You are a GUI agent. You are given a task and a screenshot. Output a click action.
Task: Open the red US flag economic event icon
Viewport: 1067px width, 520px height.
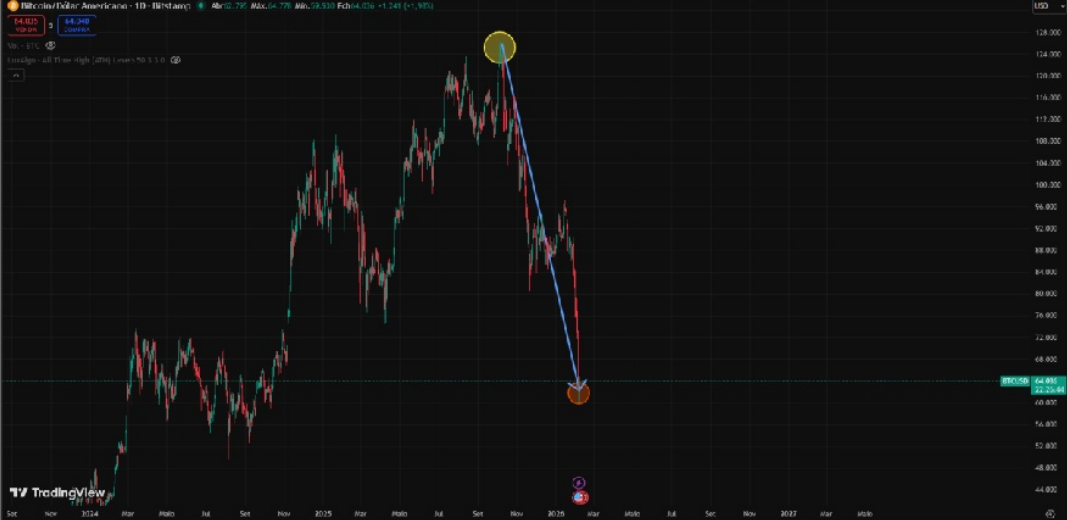579,497
